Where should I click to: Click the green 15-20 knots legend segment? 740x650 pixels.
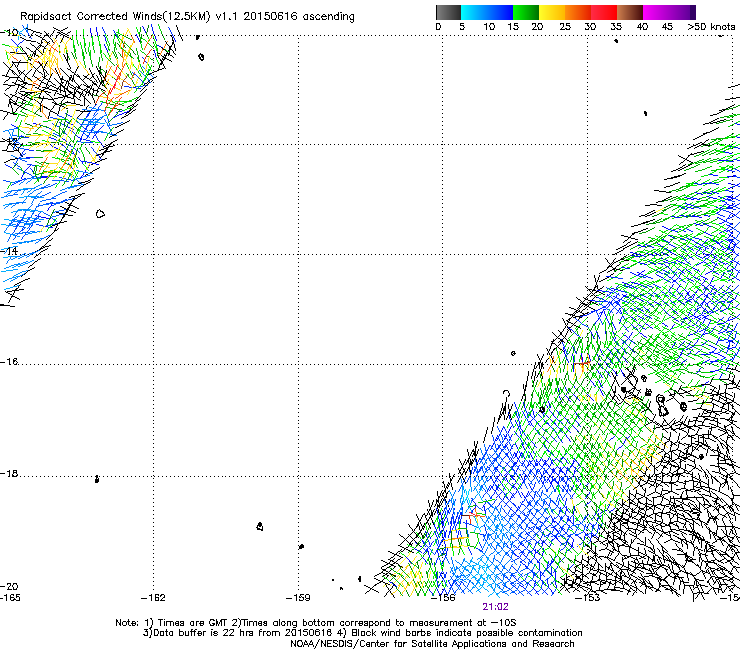526,12
